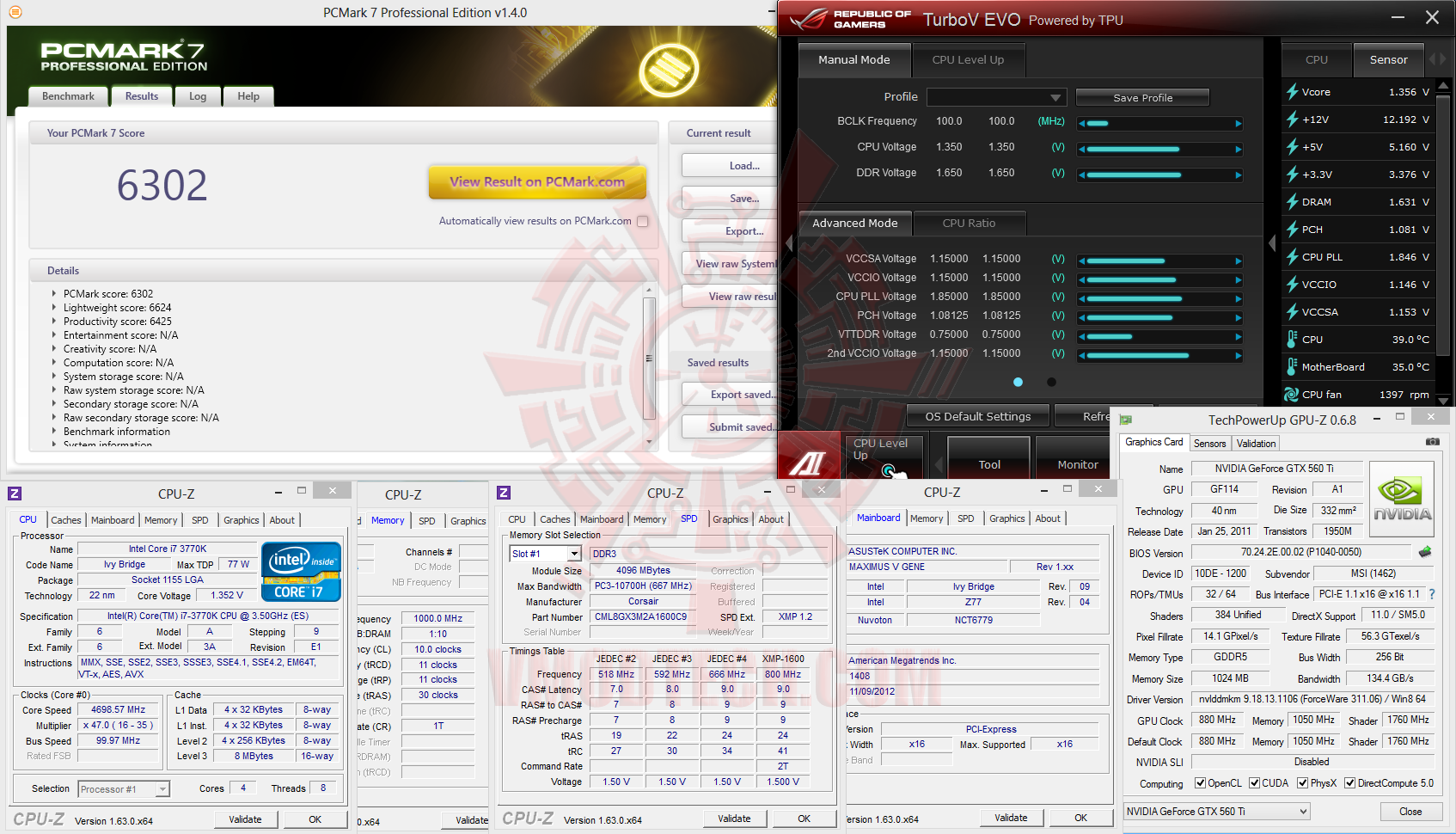Open the Processor #1 selection dropdown

[x=124, y=789]
